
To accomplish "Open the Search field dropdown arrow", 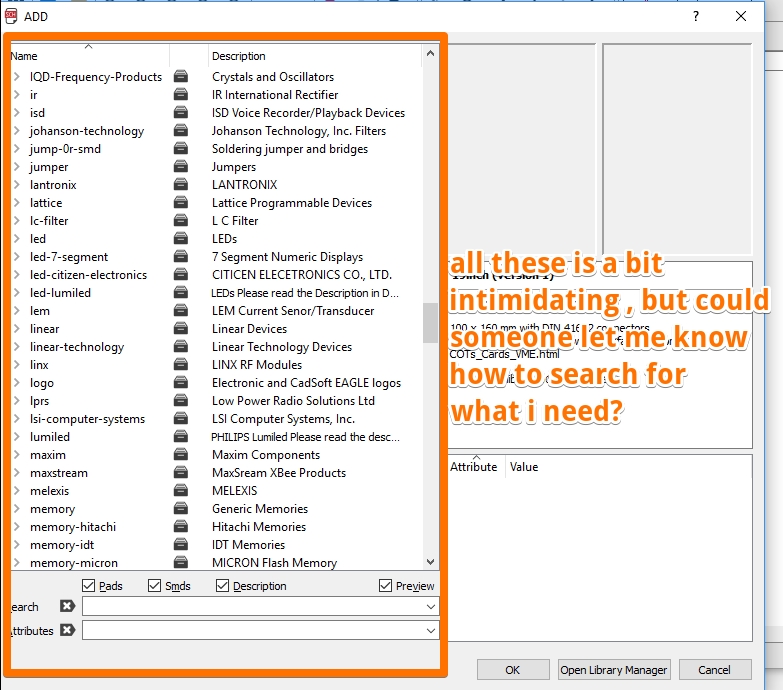I will pyautogui.click(x=430, y=607).
